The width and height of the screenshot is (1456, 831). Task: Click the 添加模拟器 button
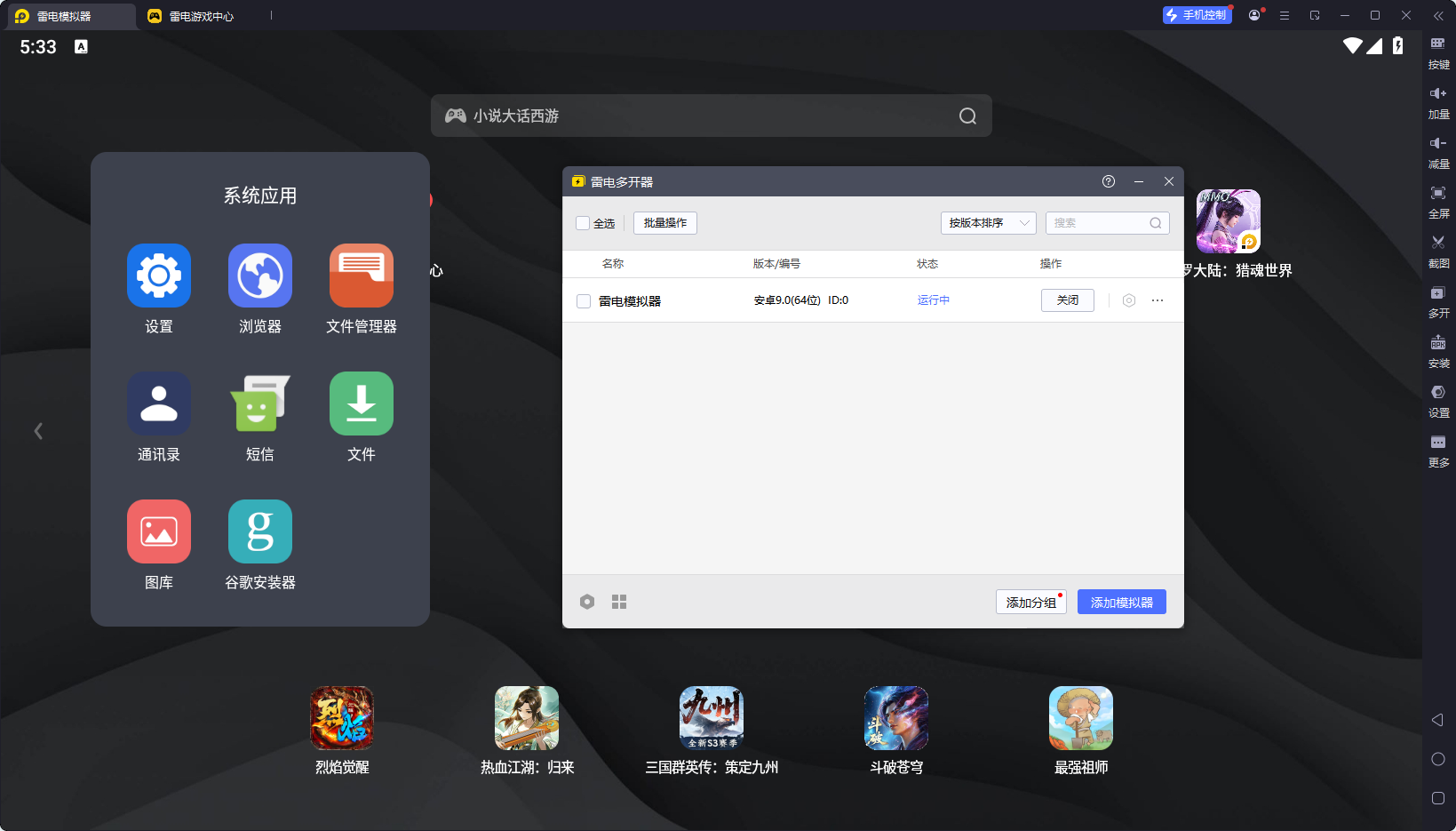click(1121, 602)
